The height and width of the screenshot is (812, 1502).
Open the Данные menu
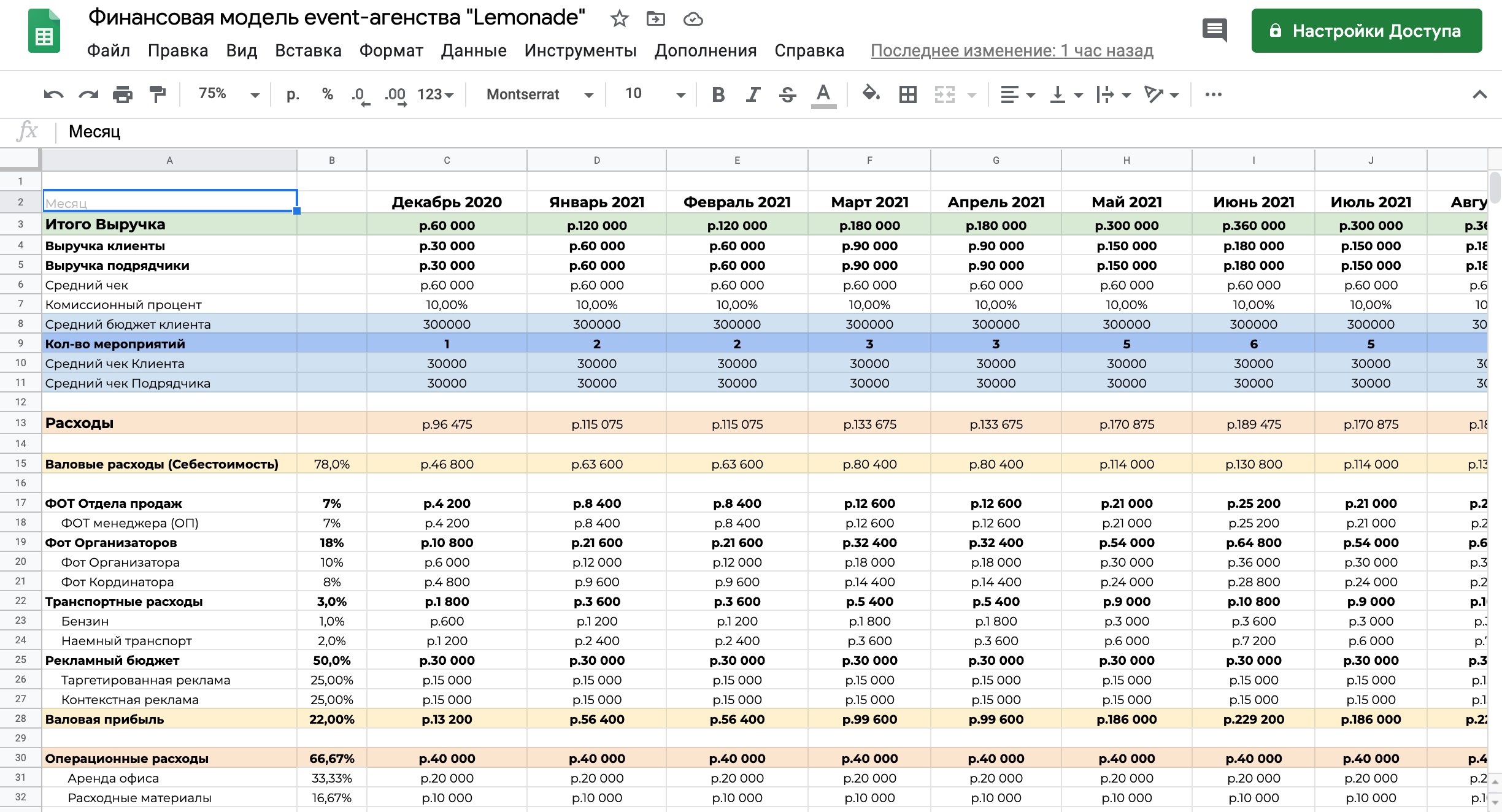point(474,51)
